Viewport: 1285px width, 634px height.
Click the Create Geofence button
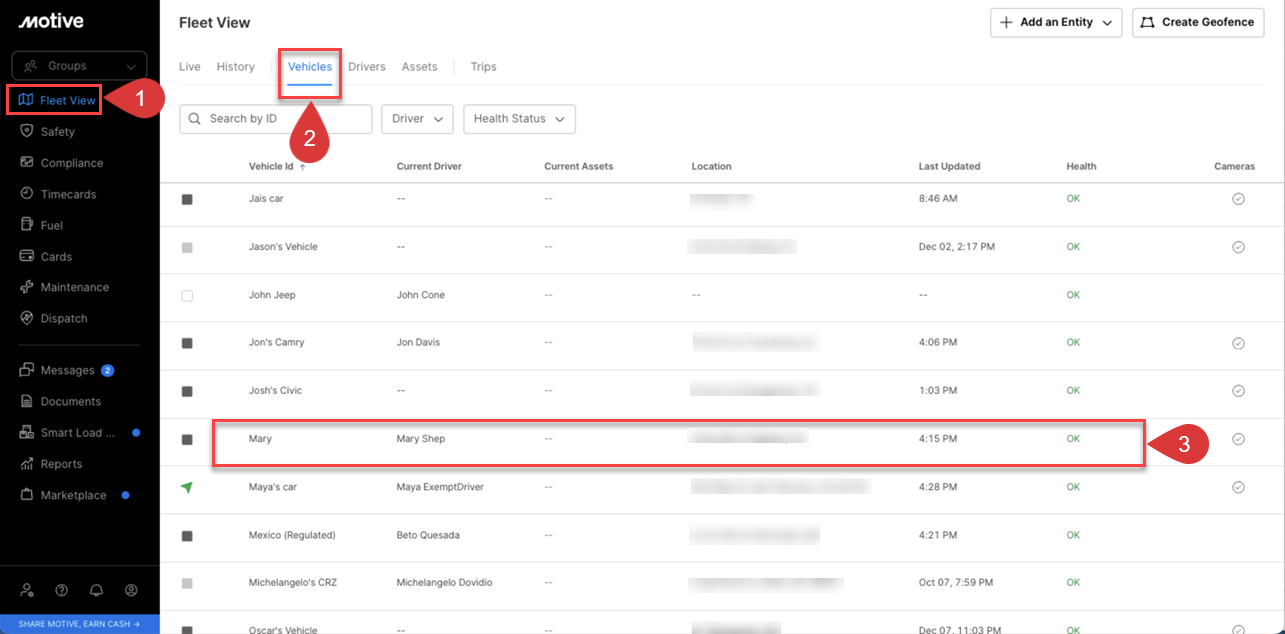point(1198,22)
